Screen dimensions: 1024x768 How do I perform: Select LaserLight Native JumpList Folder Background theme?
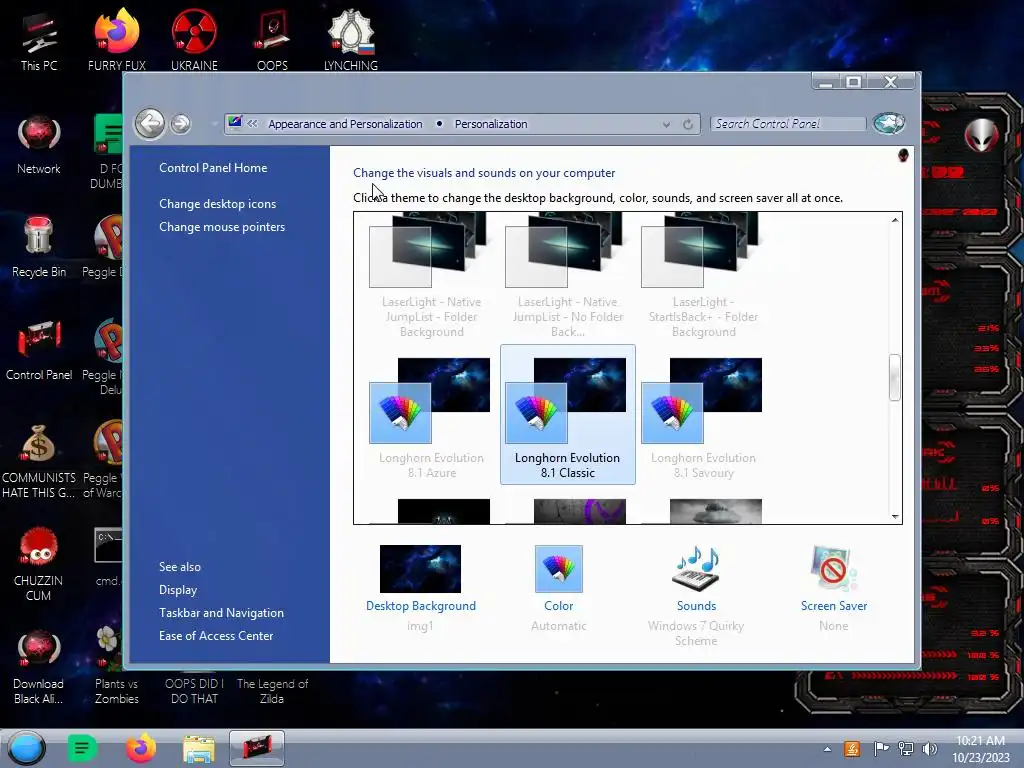[x=432, y=276]
